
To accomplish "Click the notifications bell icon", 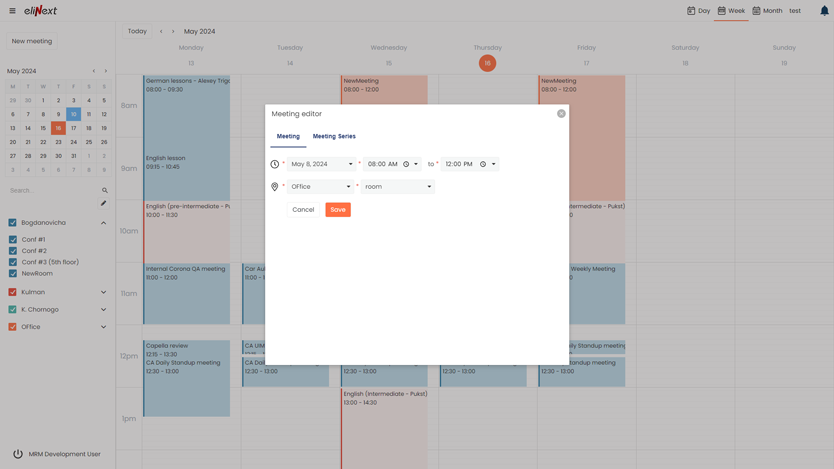I will [x=824, y=11].
